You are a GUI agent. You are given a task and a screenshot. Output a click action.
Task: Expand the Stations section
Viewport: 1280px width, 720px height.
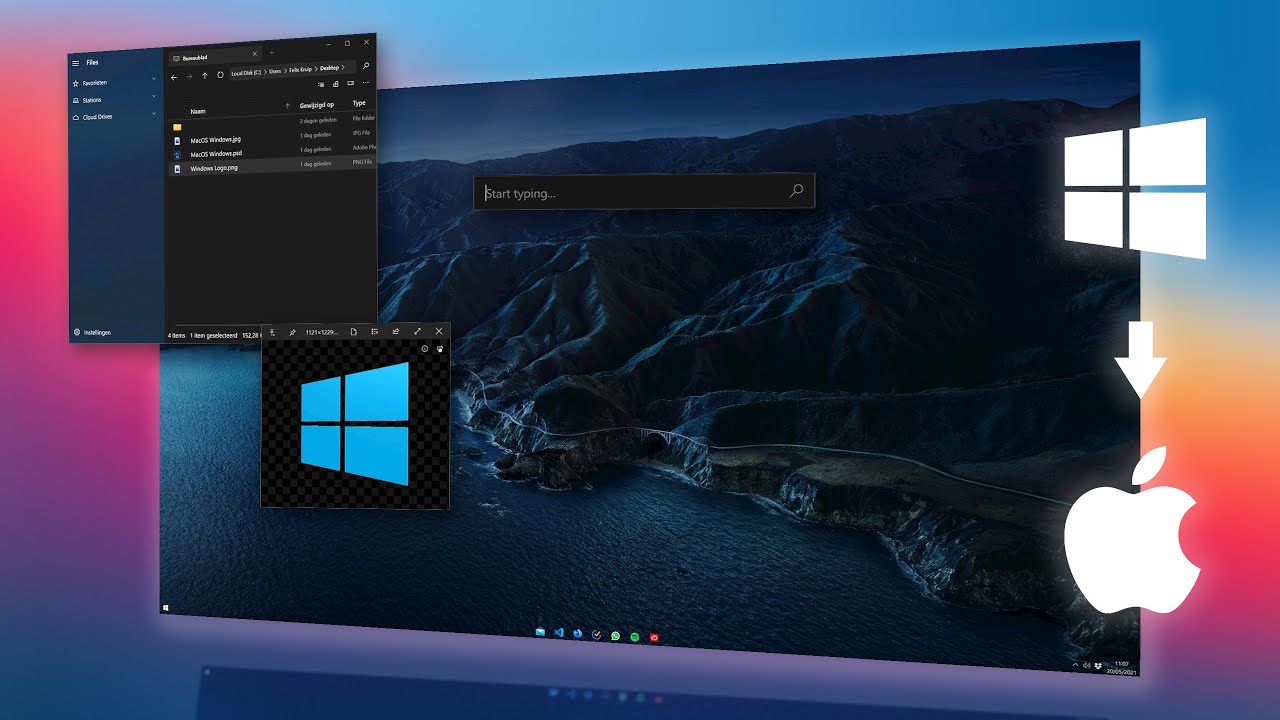click(x=154, y=97)
